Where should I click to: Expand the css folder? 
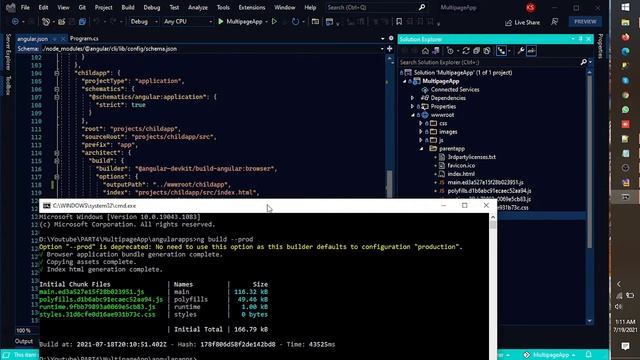tap(420, 123)
